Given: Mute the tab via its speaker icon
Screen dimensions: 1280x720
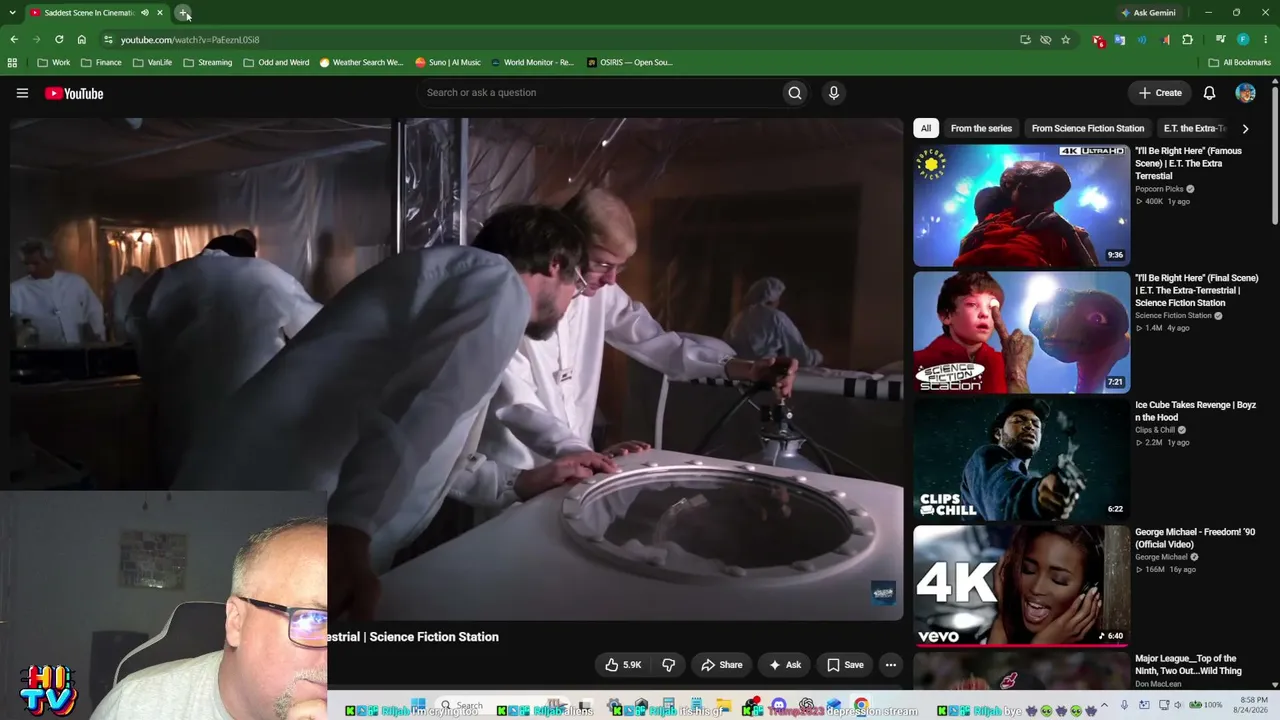Looking at the screenshot, I should click(x=145, y=13).
